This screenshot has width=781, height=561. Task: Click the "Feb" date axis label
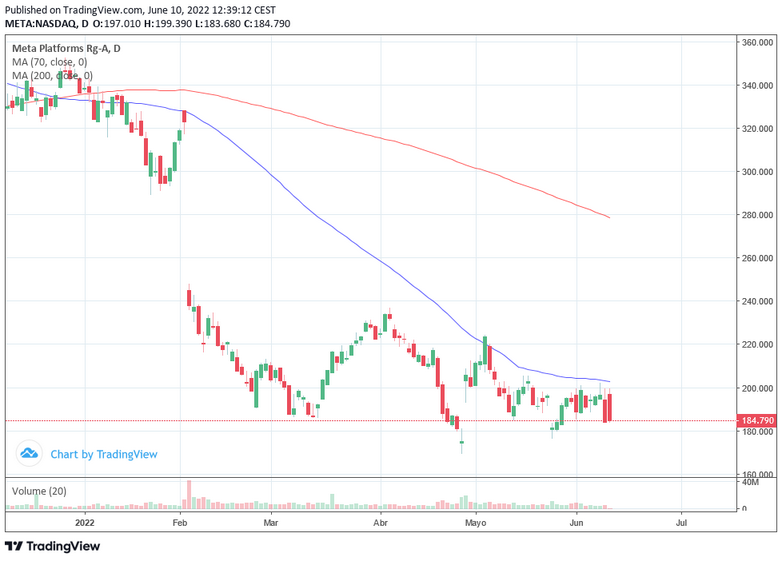[180, 523]
